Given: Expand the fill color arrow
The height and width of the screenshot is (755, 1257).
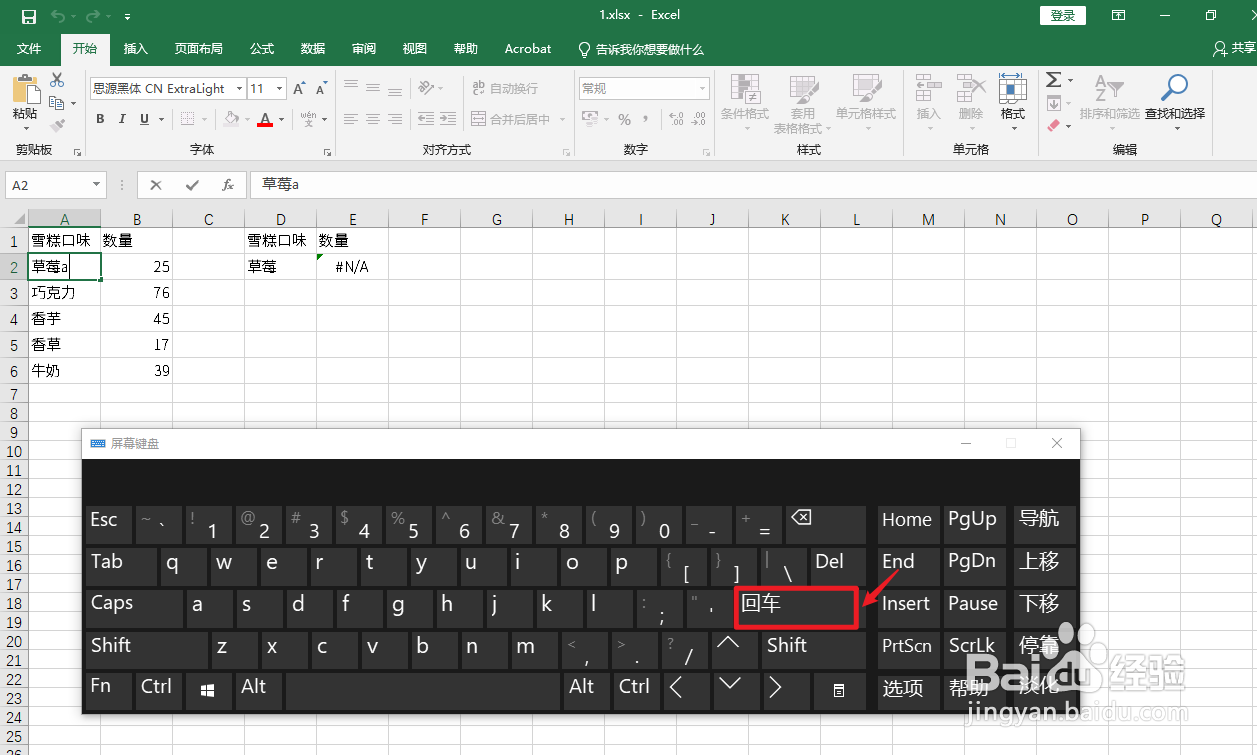Looking at the screenshot, I should point(247,119).
